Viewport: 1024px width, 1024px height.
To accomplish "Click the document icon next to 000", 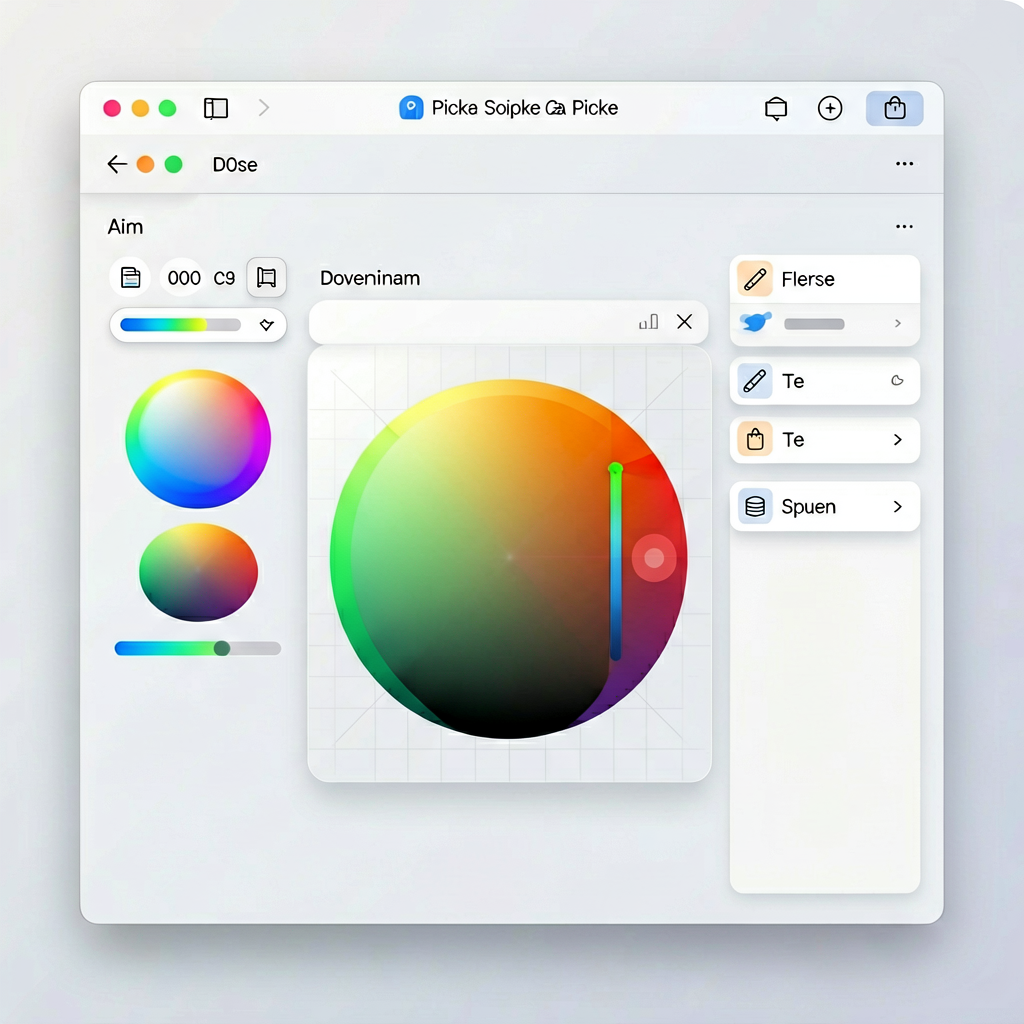I will click(131, 278).
